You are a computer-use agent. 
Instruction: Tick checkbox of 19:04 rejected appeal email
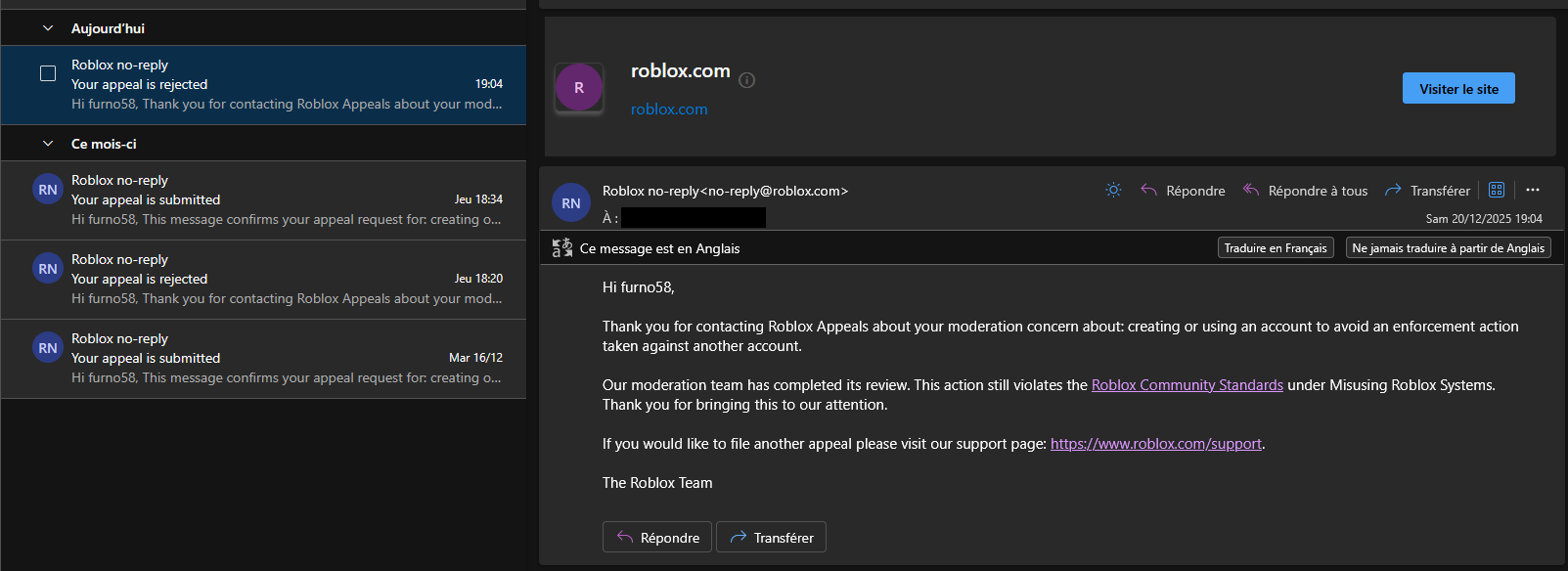coord(47,73)
